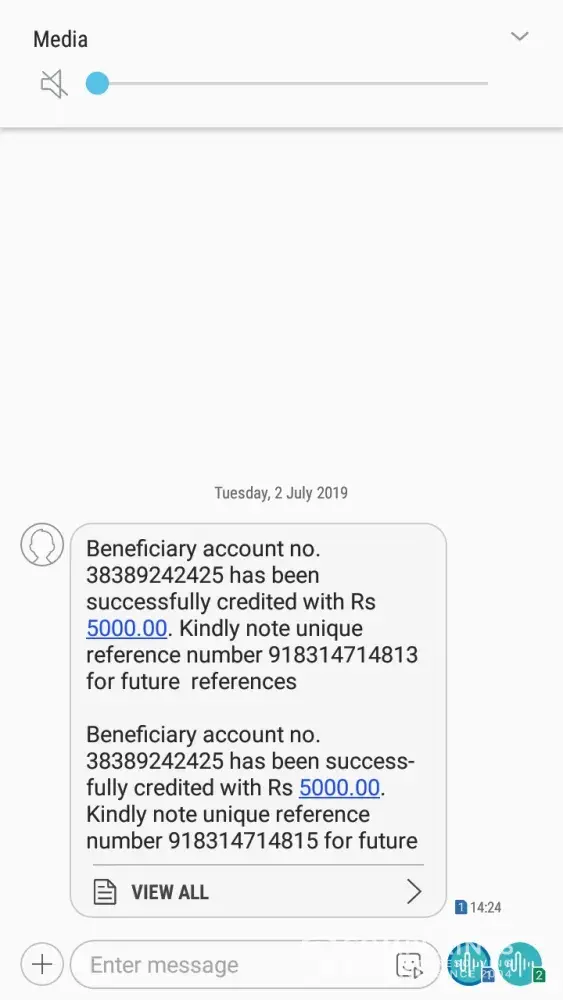This screenshot has width=563, height=1000.
Task: Open the sender's contact avatar
Action: coord(42,545)
